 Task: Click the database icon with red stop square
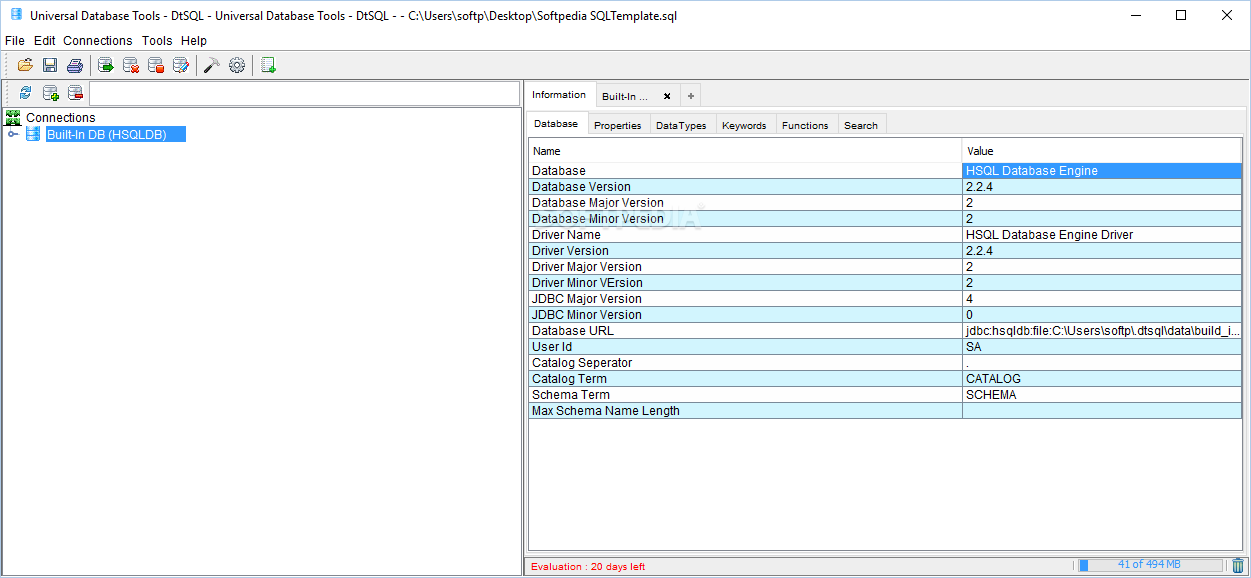pos(156,65)
